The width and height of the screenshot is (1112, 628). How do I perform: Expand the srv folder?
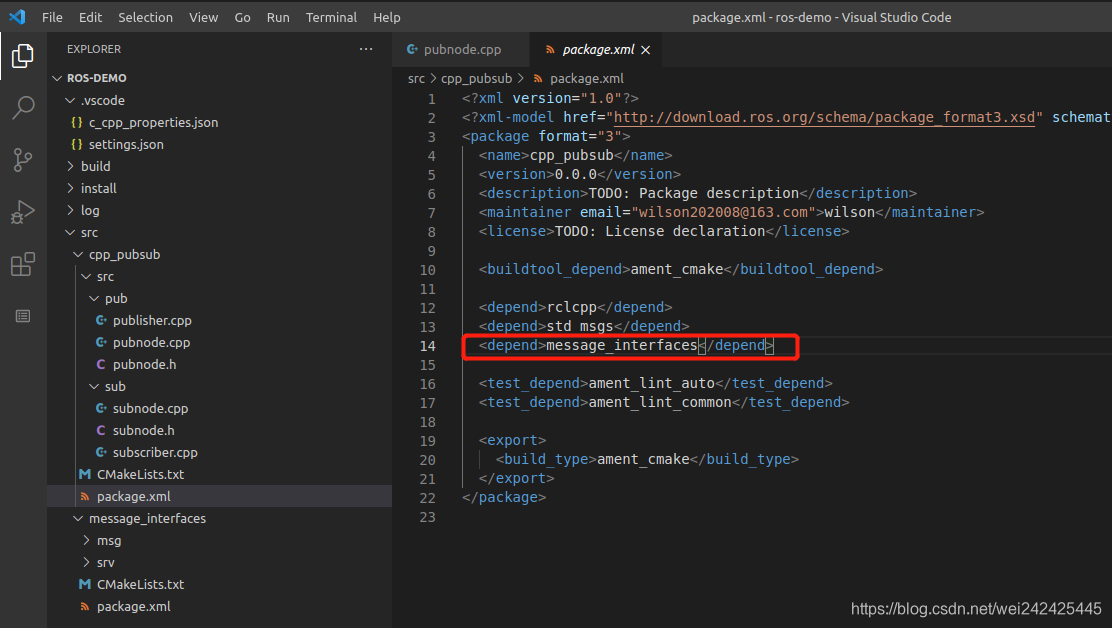click(86, 562)
